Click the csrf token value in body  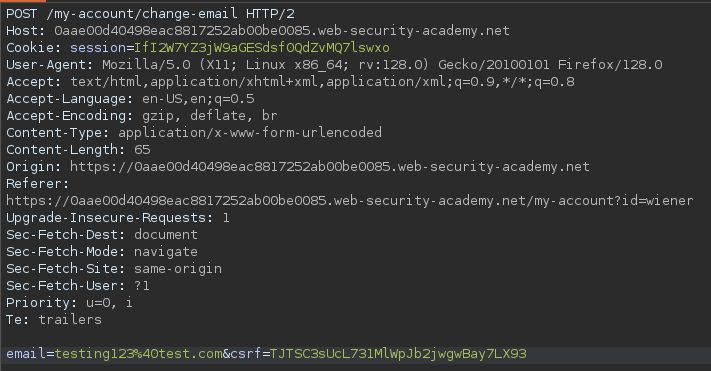[398, 354]
